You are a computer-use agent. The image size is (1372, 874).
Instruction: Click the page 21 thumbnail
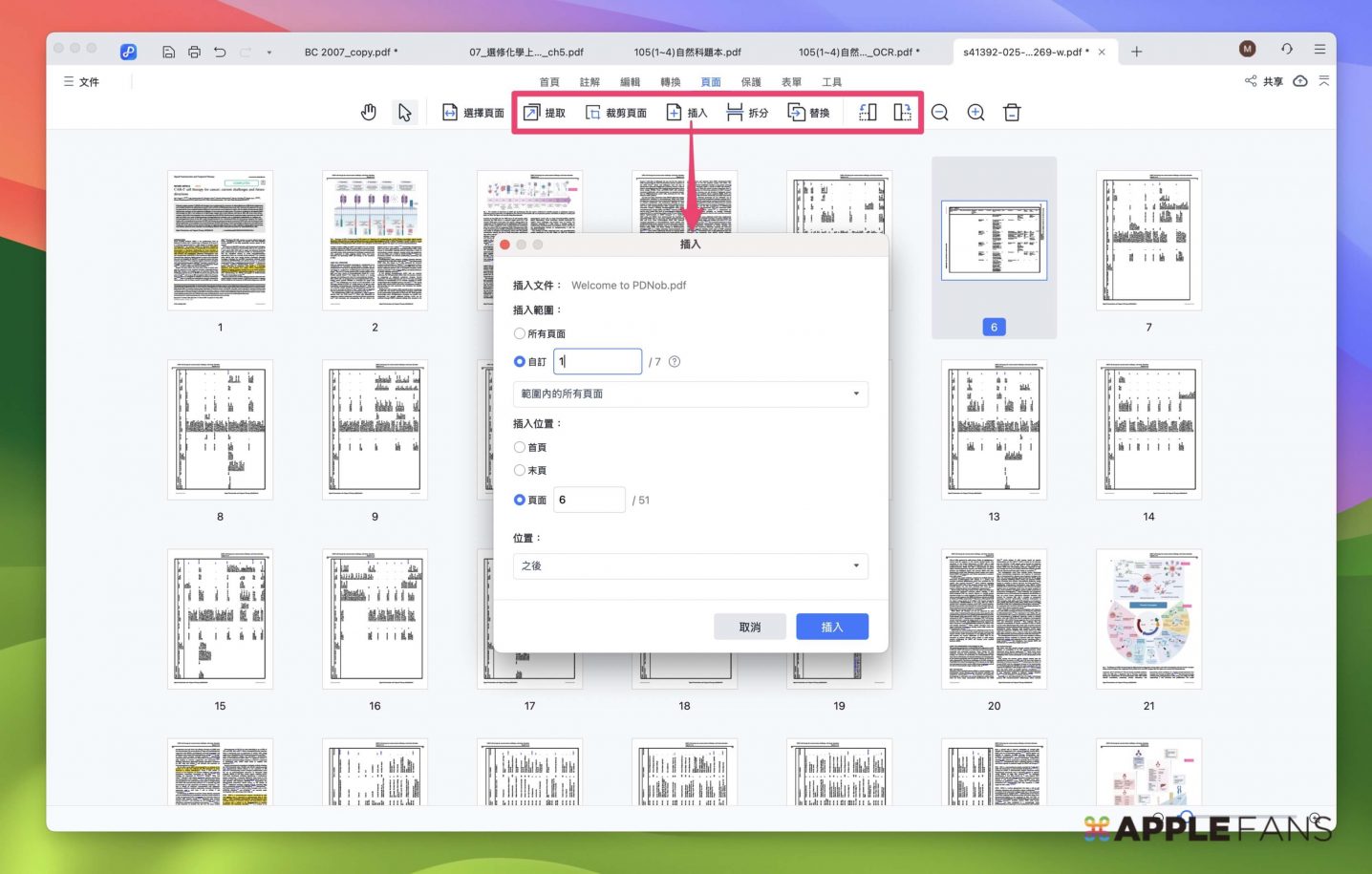1148,618
